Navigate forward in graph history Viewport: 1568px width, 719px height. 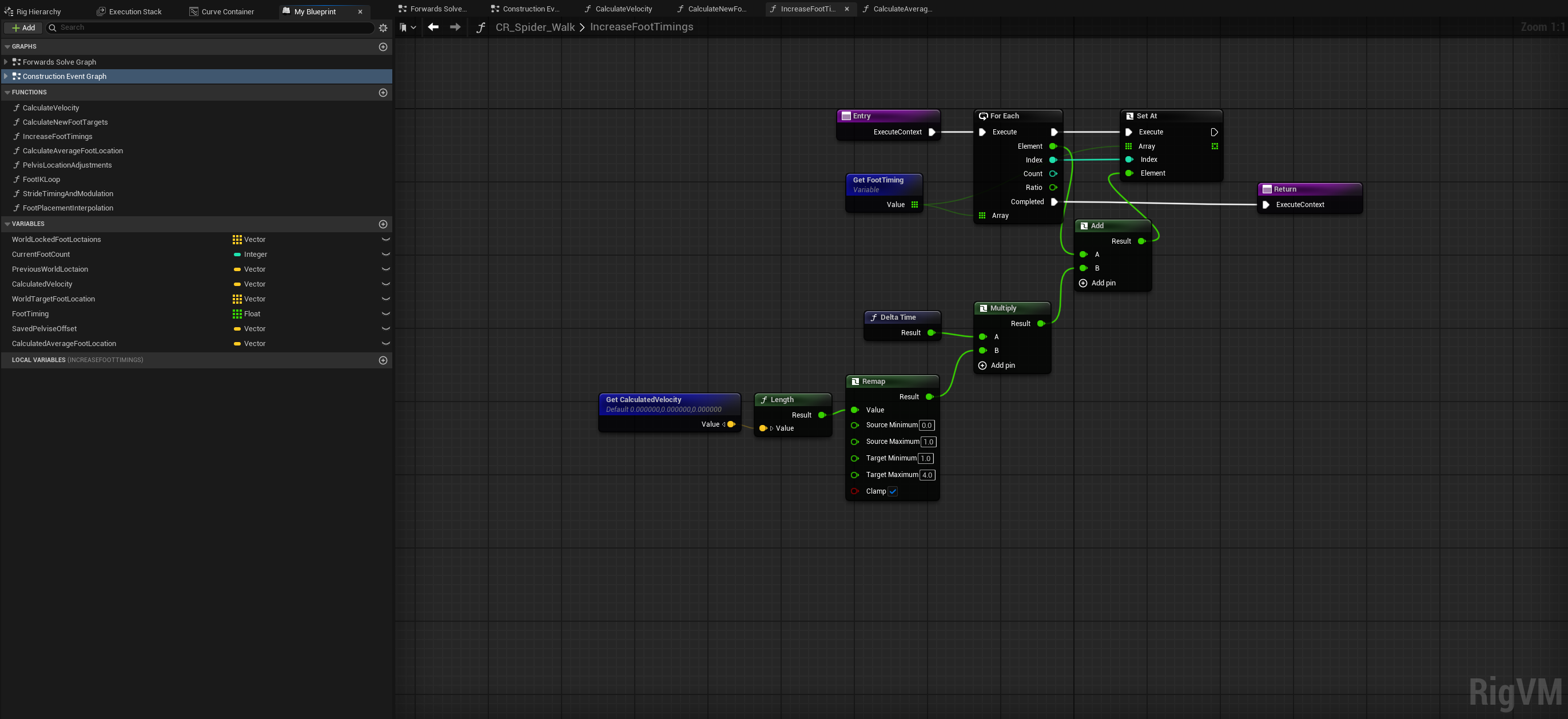click(x=455, y=27)
